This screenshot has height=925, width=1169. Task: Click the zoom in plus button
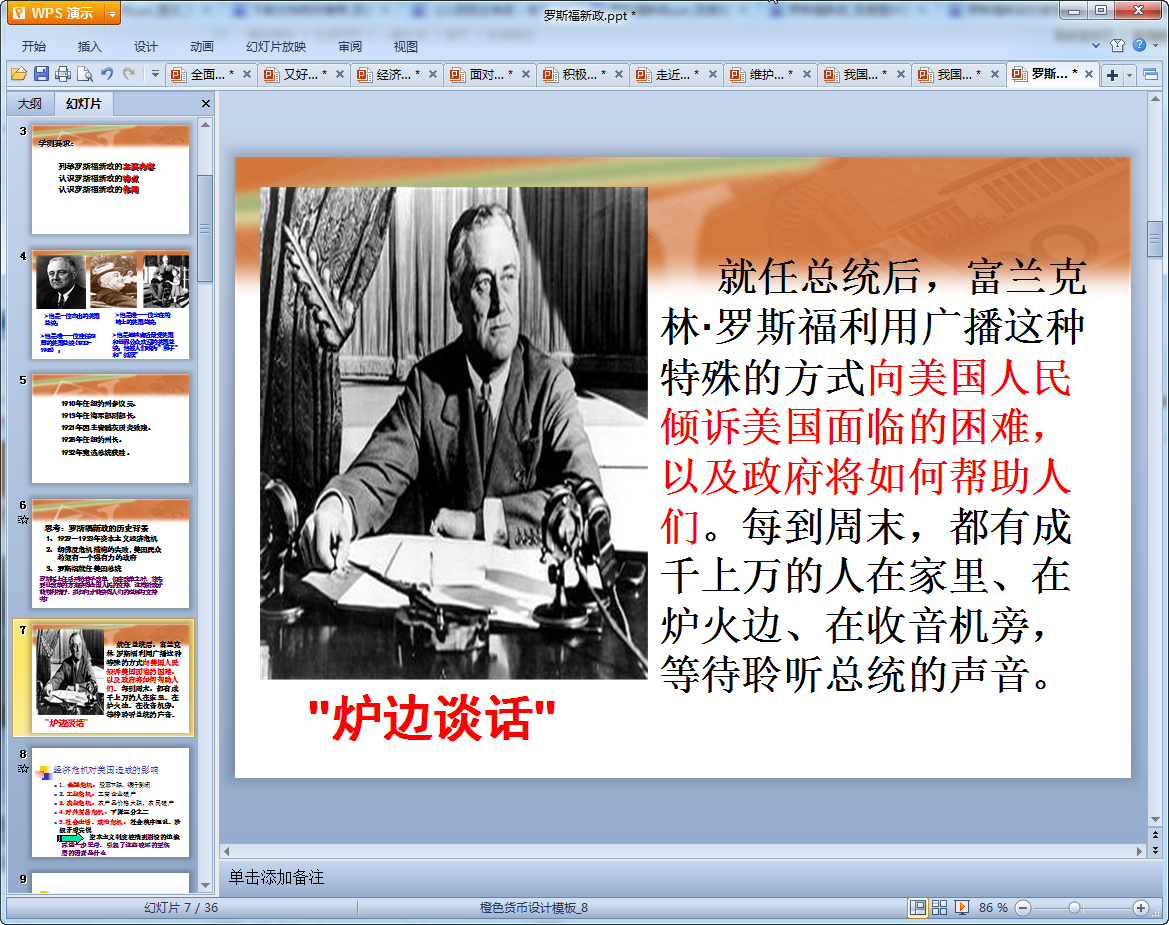click(1141, 907)
